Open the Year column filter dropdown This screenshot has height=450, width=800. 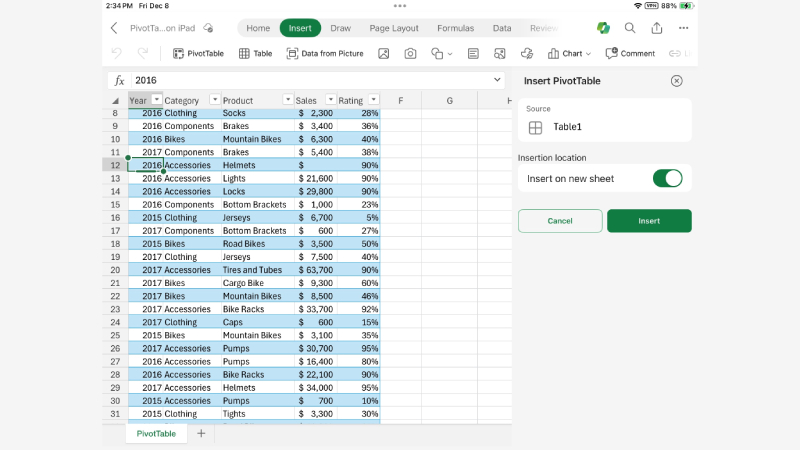(x=157, y=99)
